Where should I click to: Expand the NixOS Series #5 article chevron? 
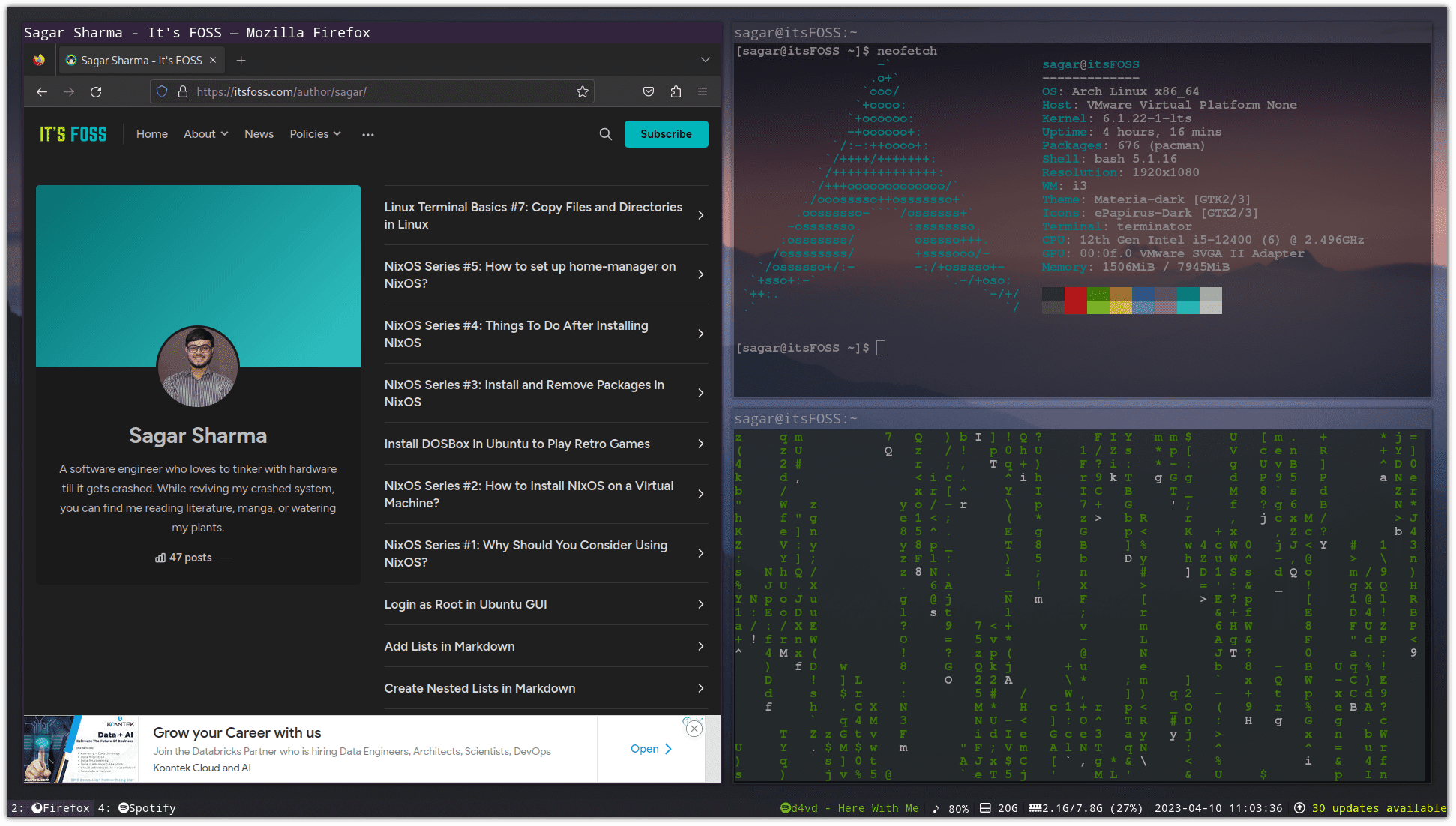pos(702,274)
